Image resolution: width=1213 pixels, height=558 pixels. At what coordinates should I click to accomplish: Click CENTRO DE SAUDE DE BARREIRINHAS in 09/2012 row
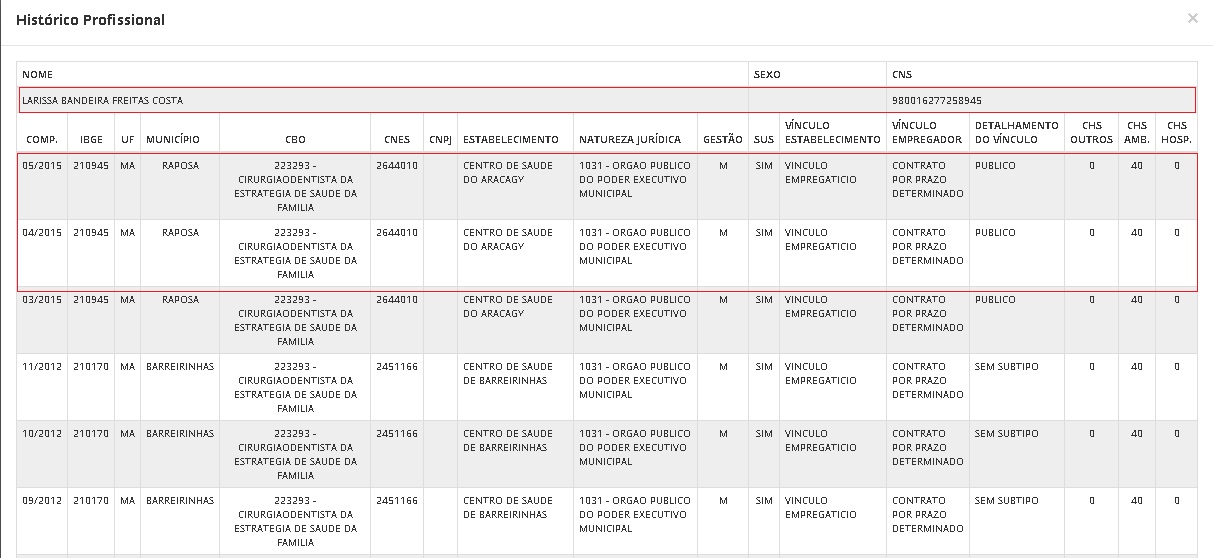pos(508,508)
